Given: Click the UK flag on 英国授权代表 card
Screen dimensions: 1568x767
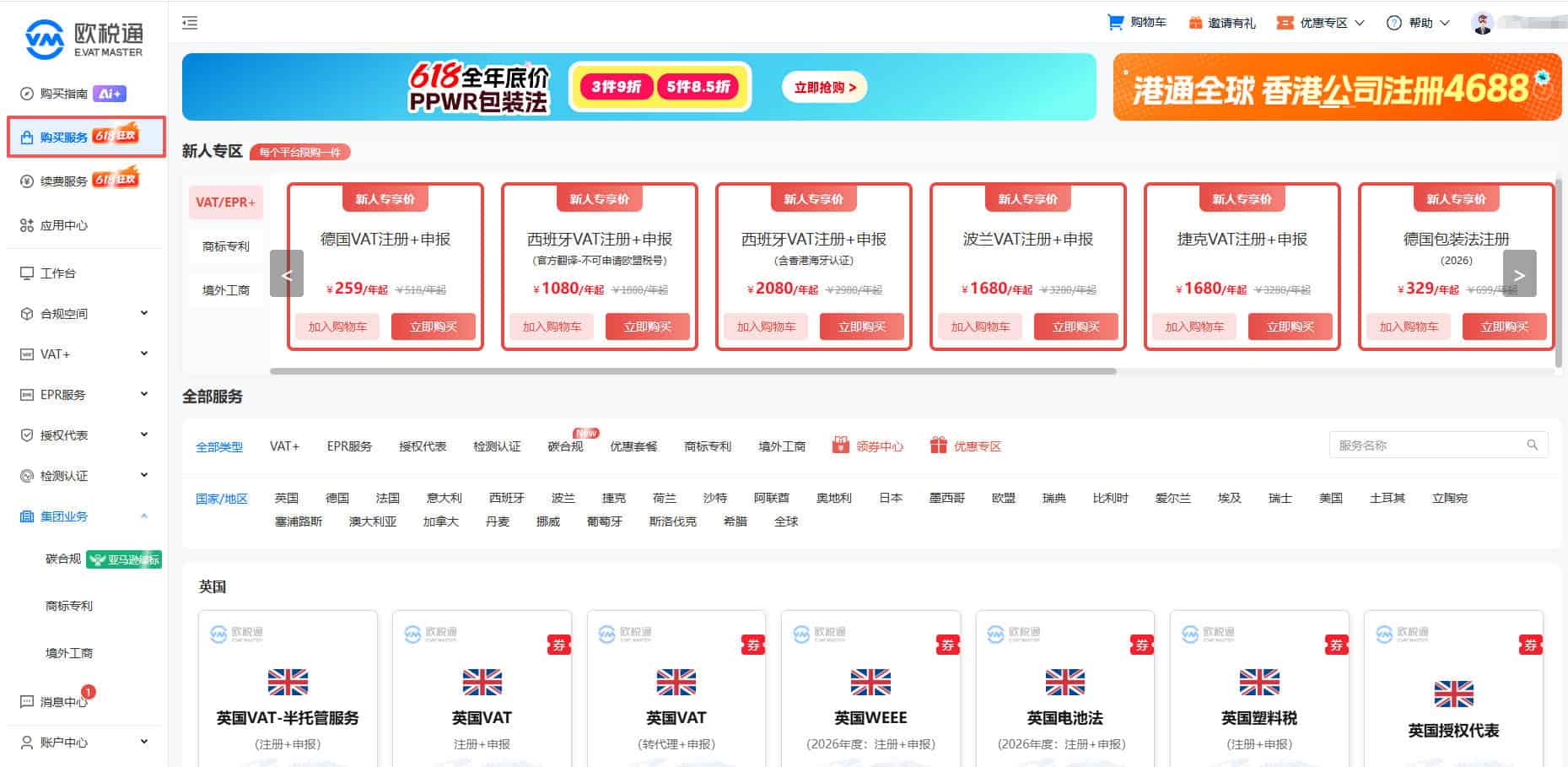Looking at the screenshot, I should click(x=1453, y=694).
